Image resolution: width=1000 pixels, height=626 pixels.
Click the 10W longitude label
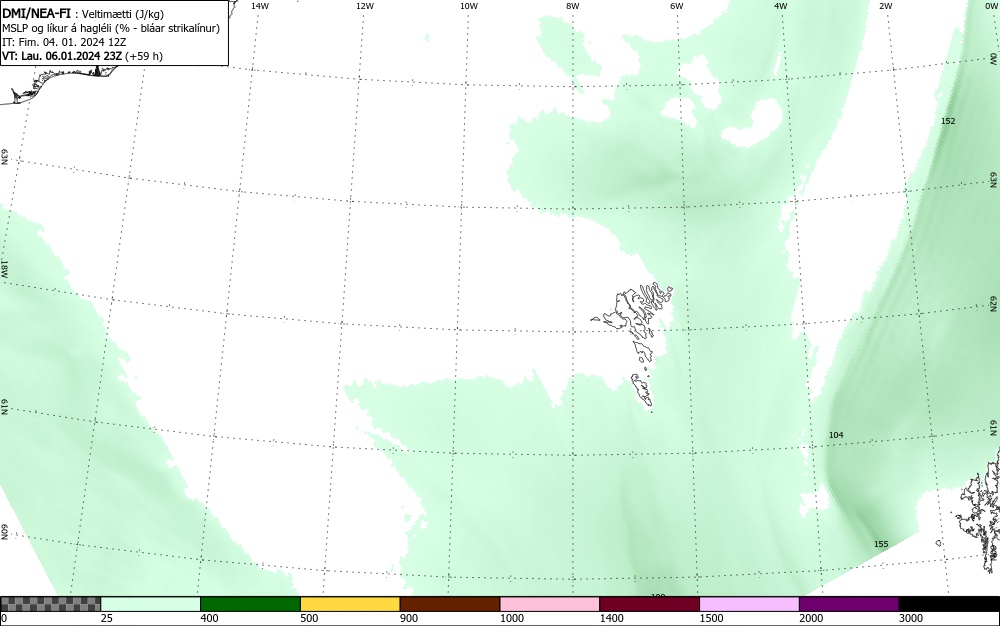469,6
